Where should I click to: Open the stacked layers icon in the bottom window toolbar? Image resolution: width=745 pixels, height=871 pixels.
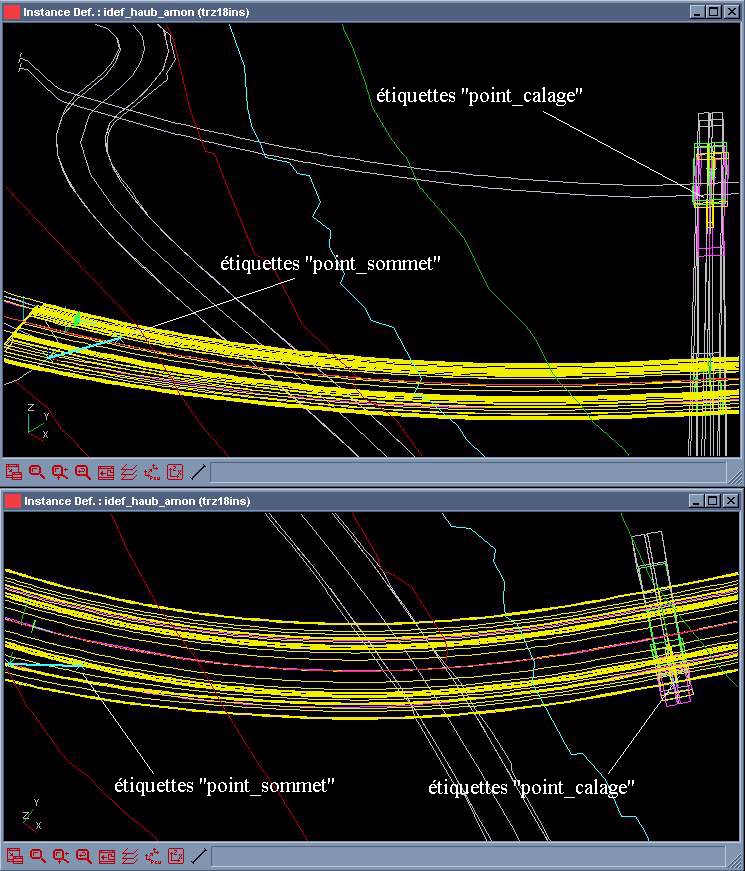click(x=129, y=856)
